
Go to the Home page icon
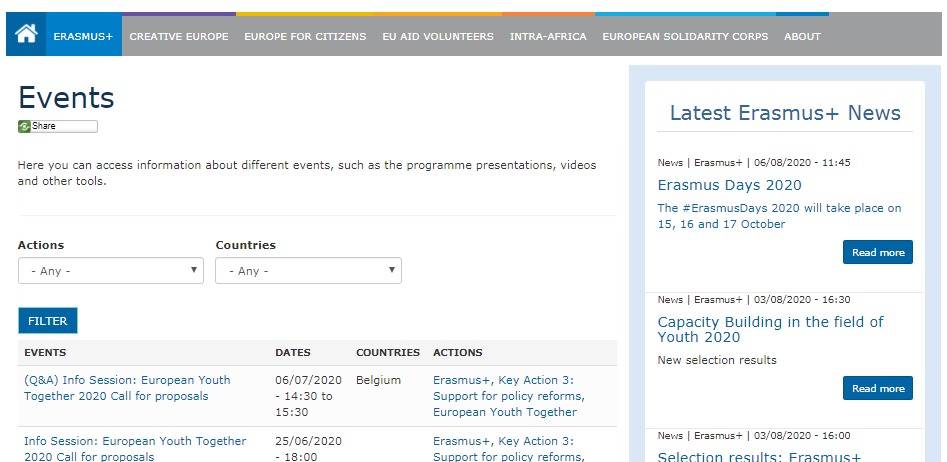[x=26, y=34]
